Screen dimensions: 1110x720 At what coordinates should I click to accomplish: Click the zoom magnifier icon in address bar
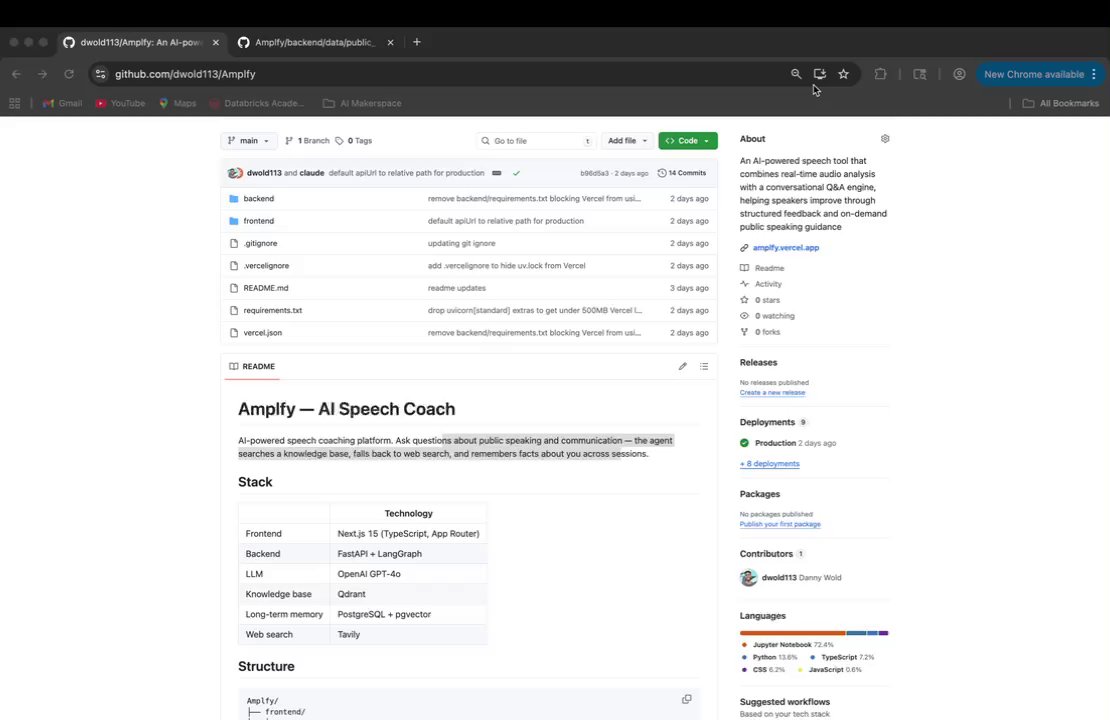coord(796,74)
